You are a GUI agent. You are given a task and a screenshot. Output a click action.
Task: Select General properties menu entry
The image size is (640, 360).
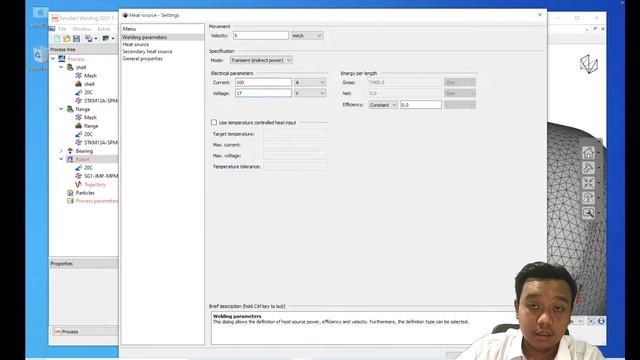tap(142, 59)
